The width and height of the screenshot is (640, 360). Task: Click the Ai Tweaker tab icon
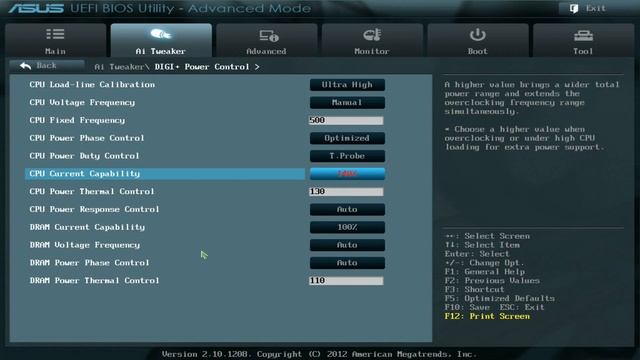[161, 34]
